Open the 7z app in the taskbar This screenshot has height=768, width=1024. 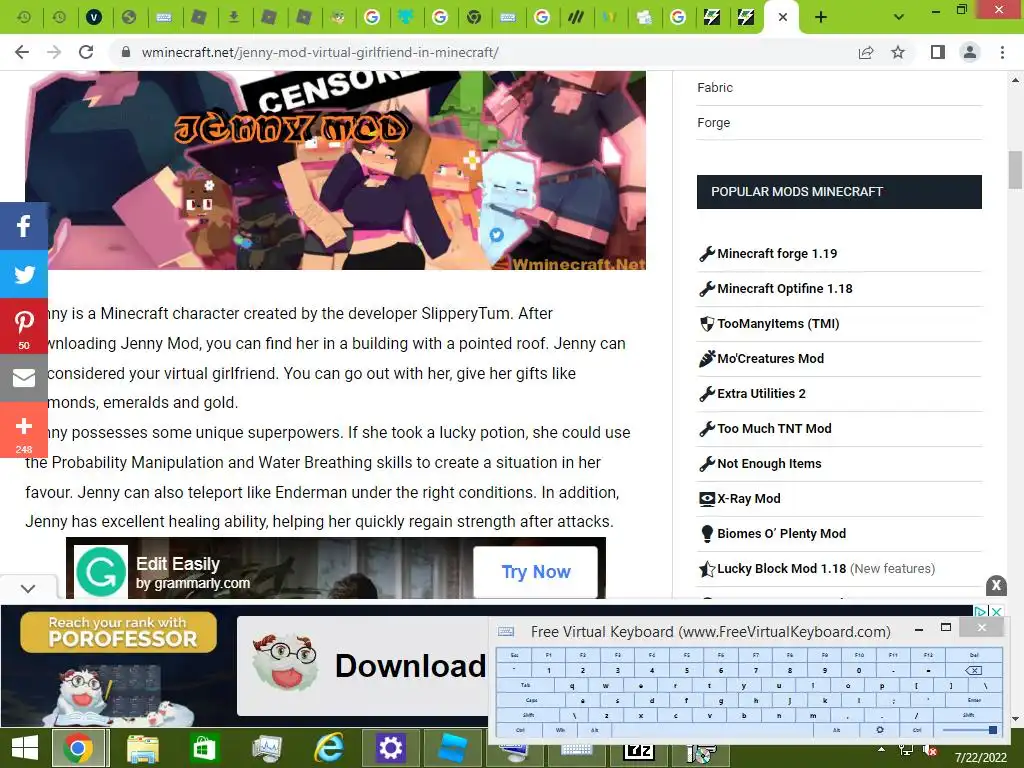pos(639,751)
